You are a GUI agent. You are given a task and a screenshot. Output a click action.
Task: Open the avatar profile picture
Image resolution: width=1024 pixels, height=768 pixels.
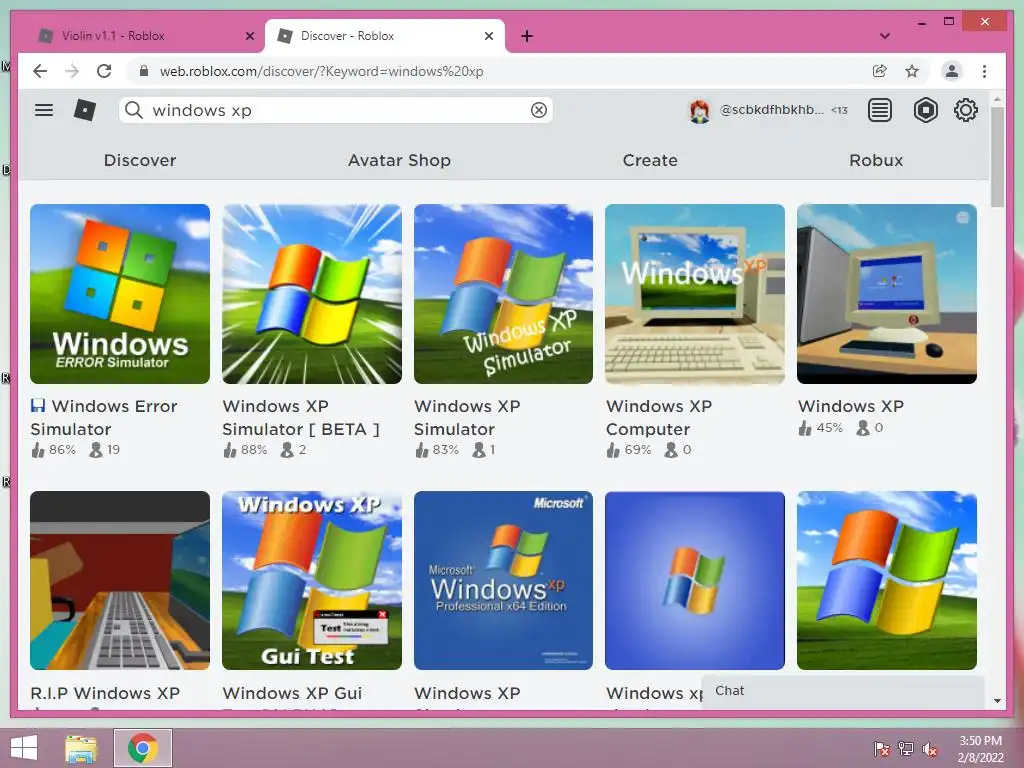click(x=699, y=111)
